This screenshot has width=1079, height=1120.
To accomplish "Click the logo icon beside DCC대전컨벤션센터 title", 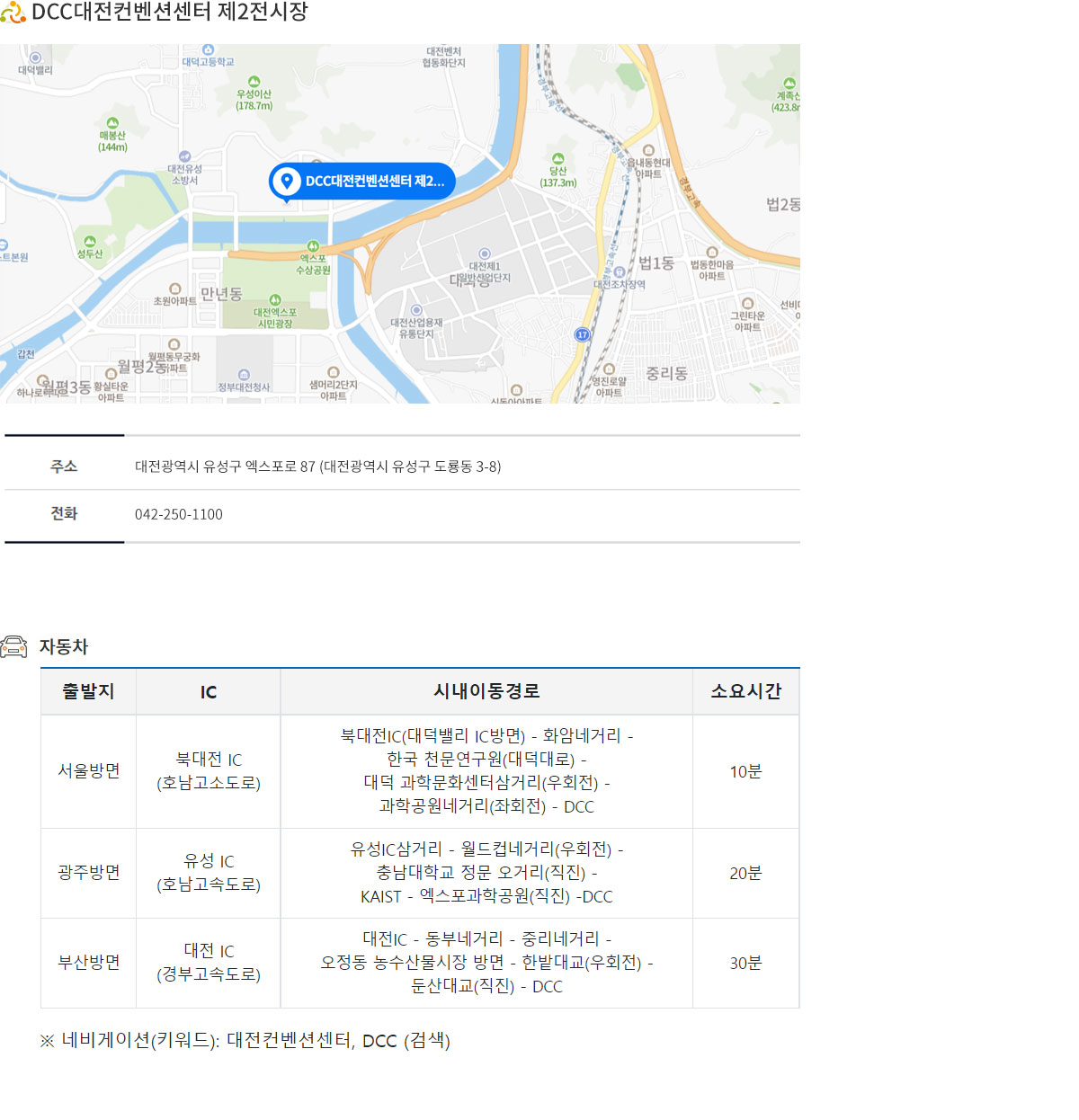I will pyautogui.click(x=13, y=13).
